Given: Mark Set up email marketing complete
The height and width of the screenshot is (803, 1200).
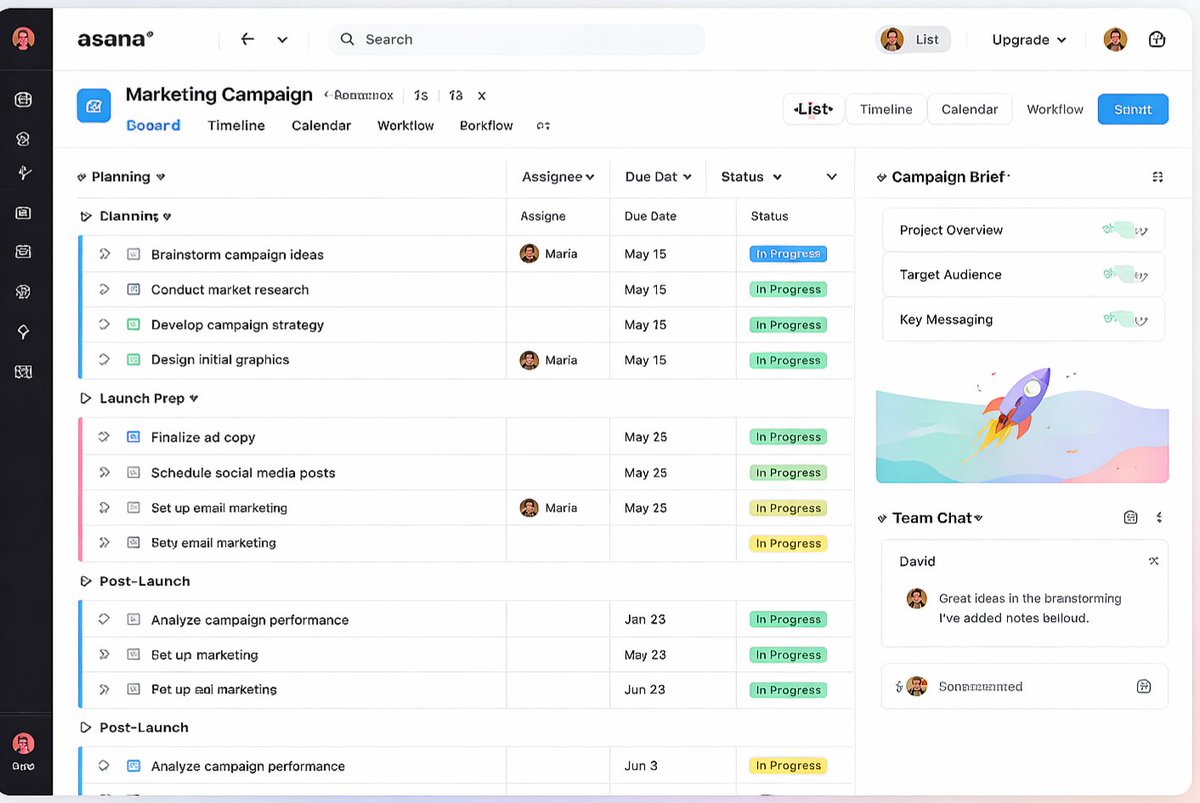Looking at the screenshot, I should pyautogui.click(x=104, y=508).
